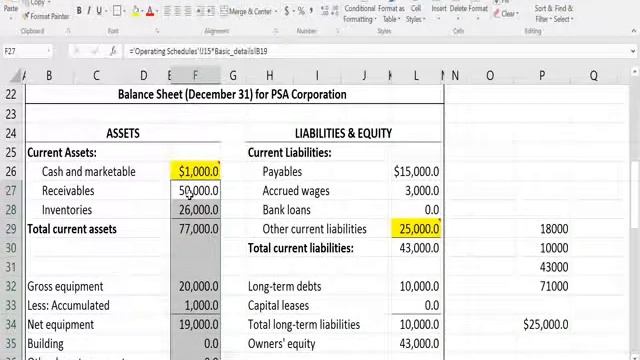
Task: Open Cell Styles gallery
Action: click(x=416, y=13)
